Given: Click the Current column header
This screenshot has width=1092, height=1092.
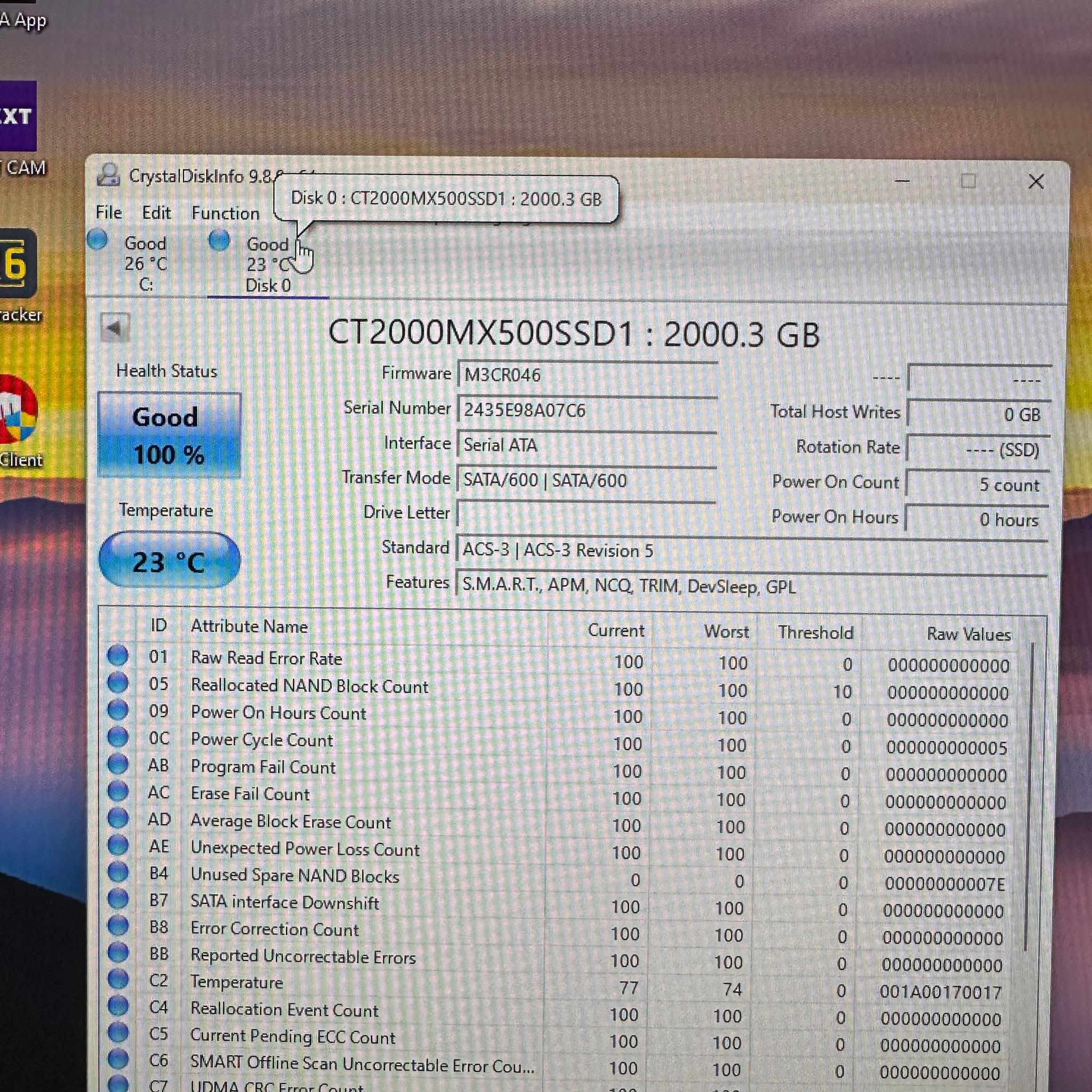Looking at the screenshot, I should [615, 630].
